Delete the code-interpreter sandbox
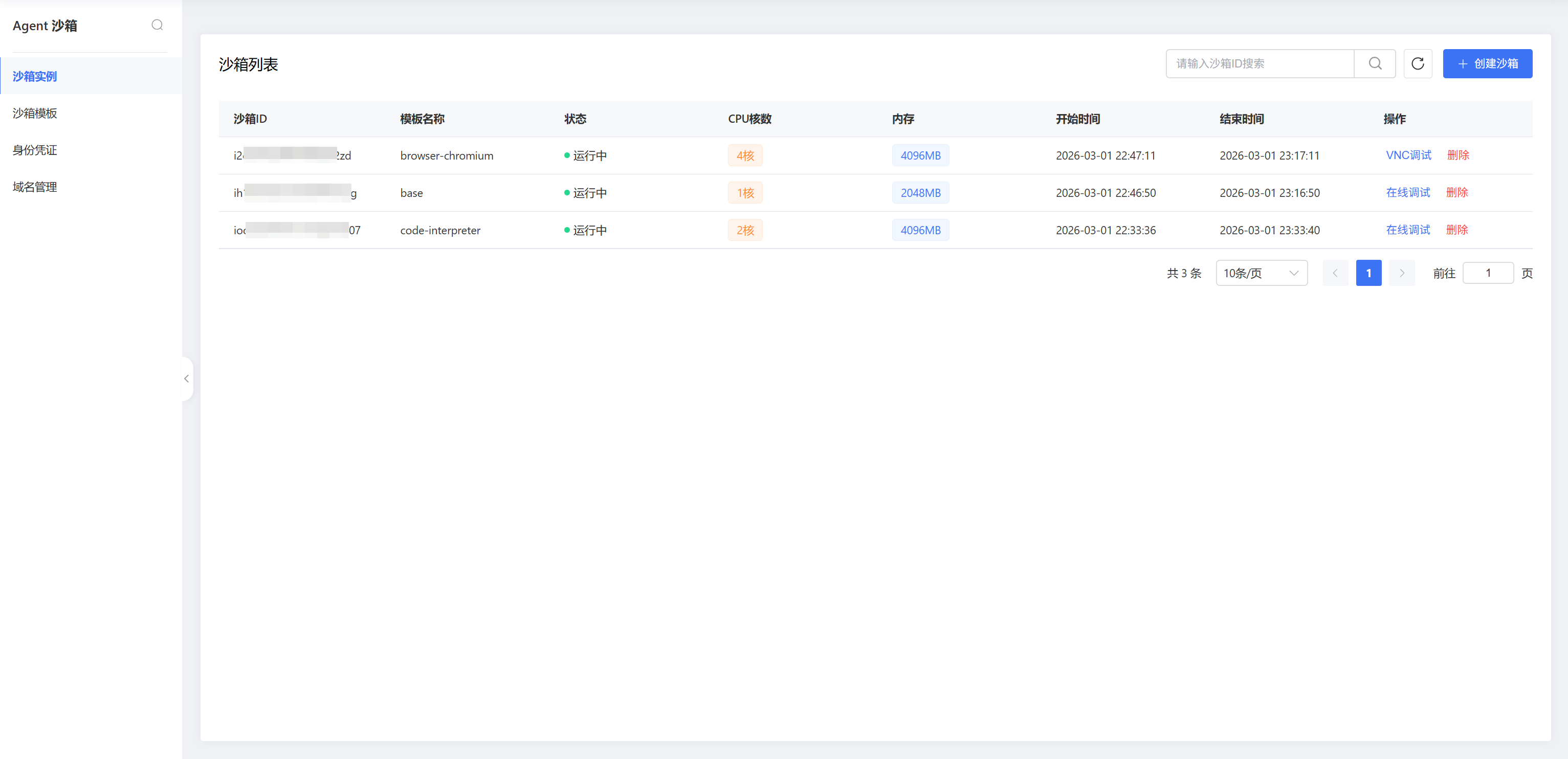 coord(1456,230)
